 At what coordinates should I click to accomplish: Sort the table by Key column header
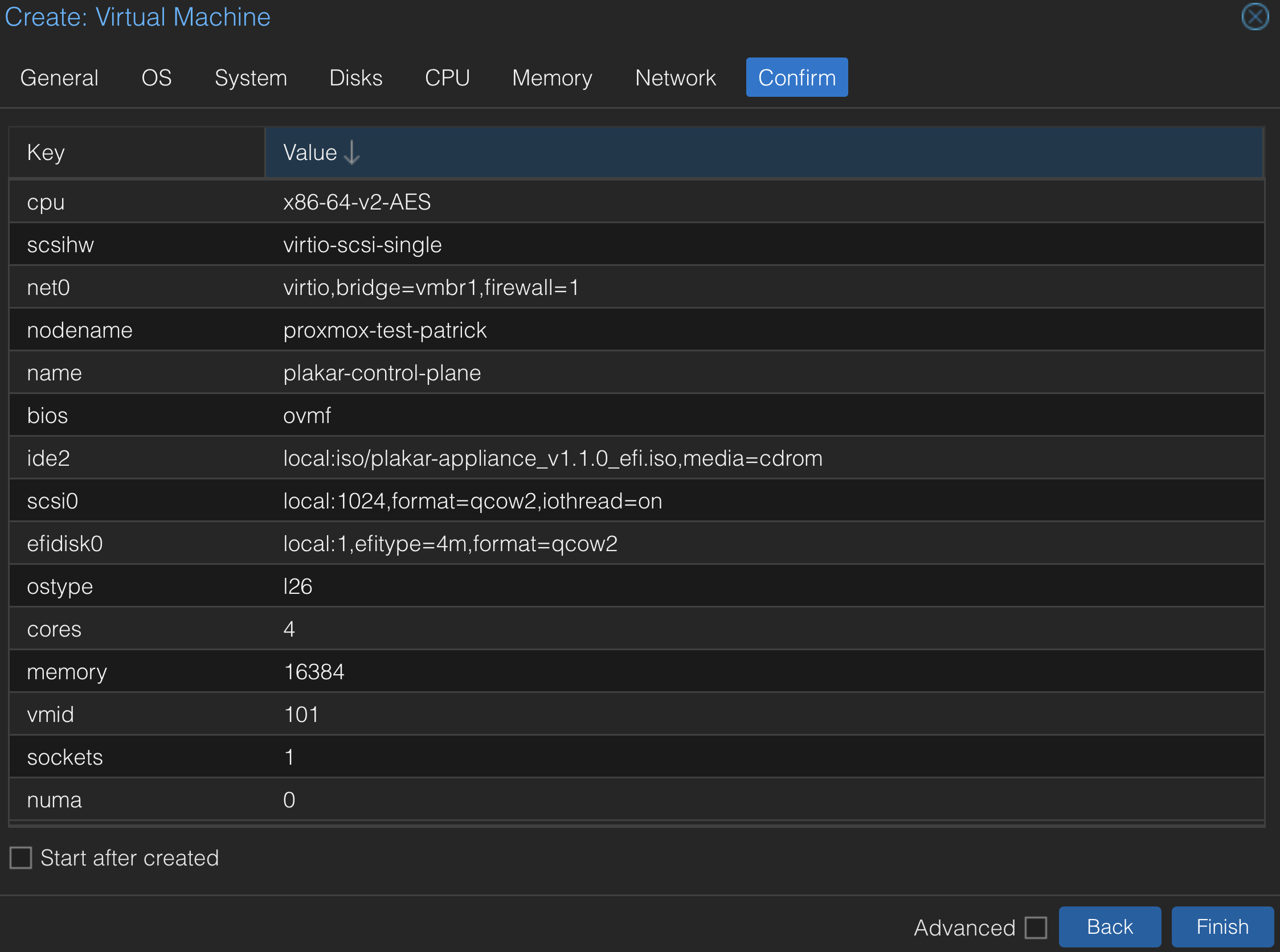click(137, 153)
